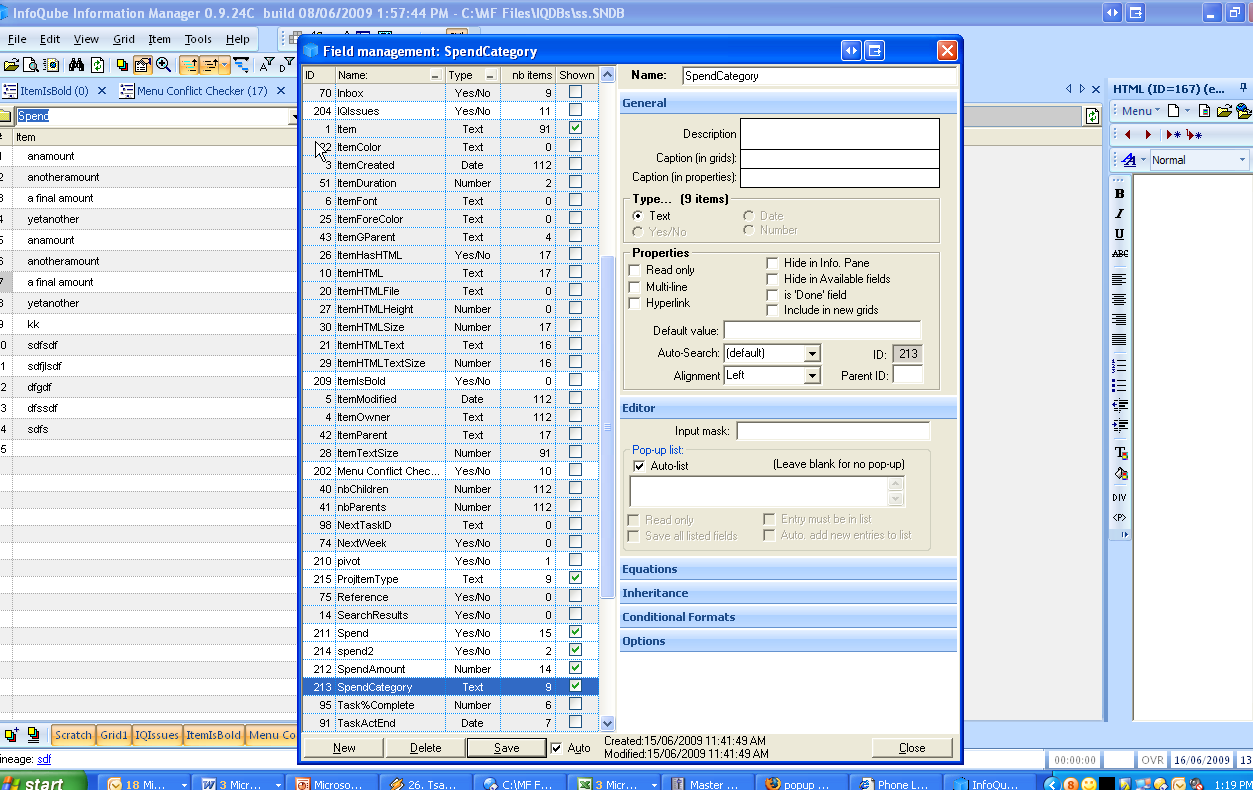Viewport: 1253px width, 790px height.
Task: Expand the Equations section
Action: [x=788, y=569]
